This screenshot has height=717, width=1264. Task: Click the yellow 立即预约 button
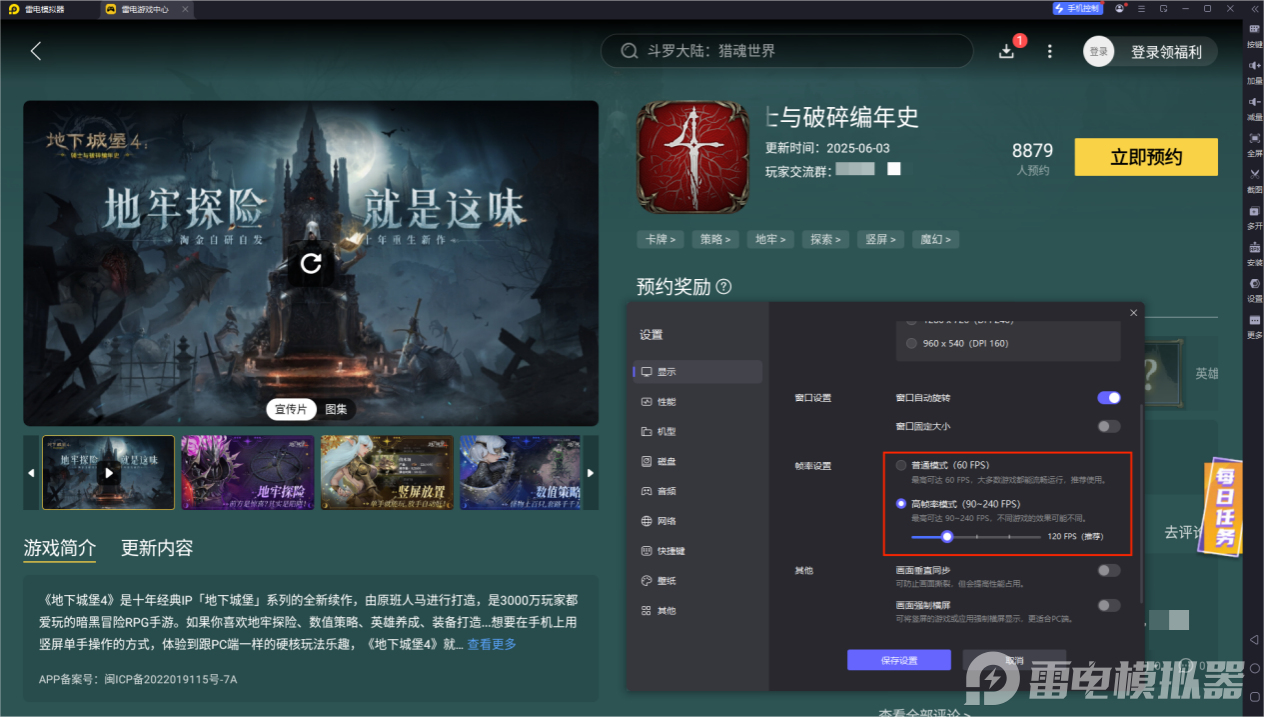point(1146,157)
